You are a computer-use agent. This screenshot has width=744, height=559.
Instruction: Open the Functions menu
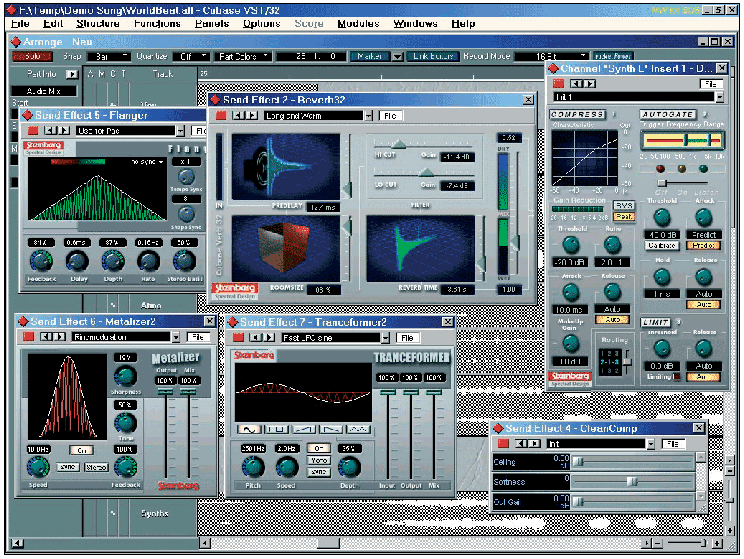pyautogui.click(x=157, y=24)
